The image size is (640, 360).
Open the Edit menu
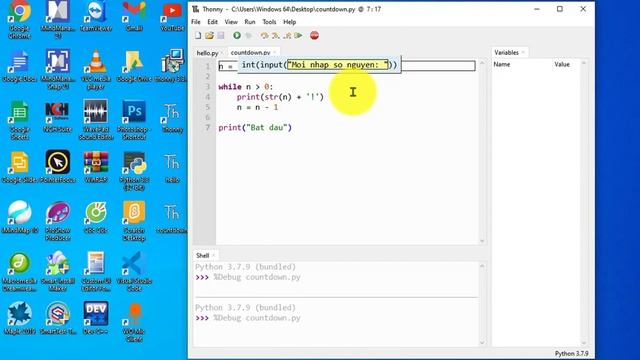tap(213, 22)
